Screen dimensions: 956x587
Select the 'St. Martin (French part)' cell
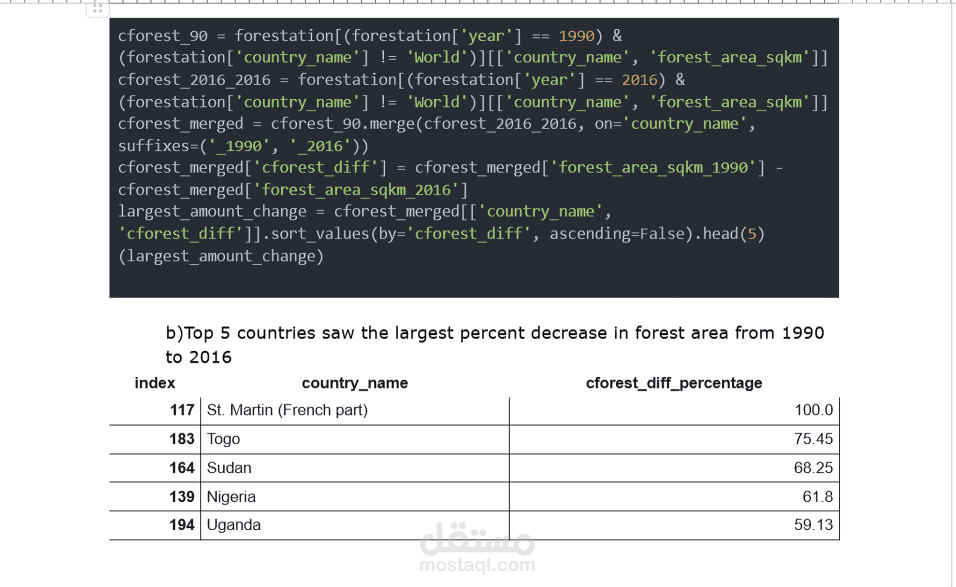pos(355,410)
